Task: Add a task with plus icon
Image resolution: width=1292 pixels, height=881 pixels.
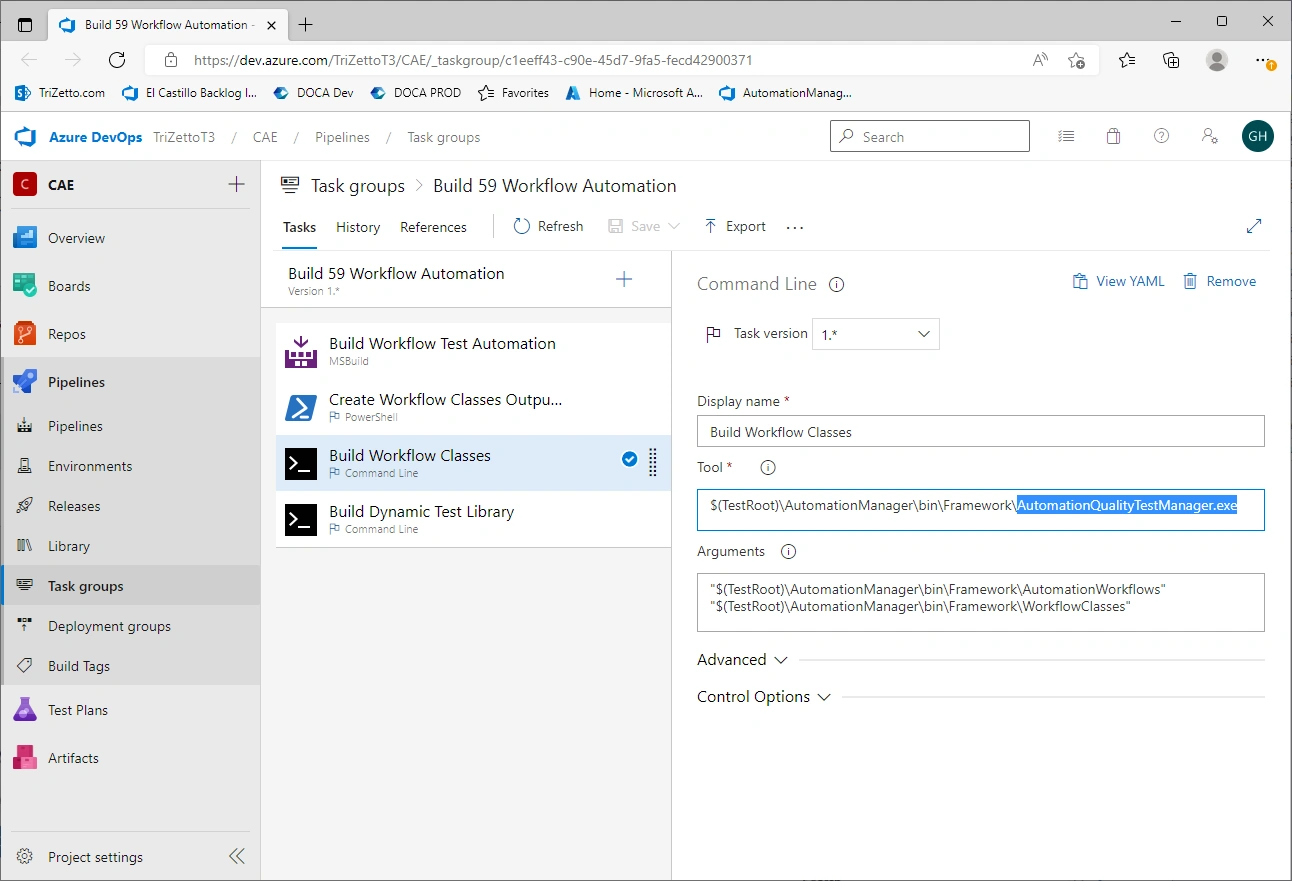Action: pos(624,279)
